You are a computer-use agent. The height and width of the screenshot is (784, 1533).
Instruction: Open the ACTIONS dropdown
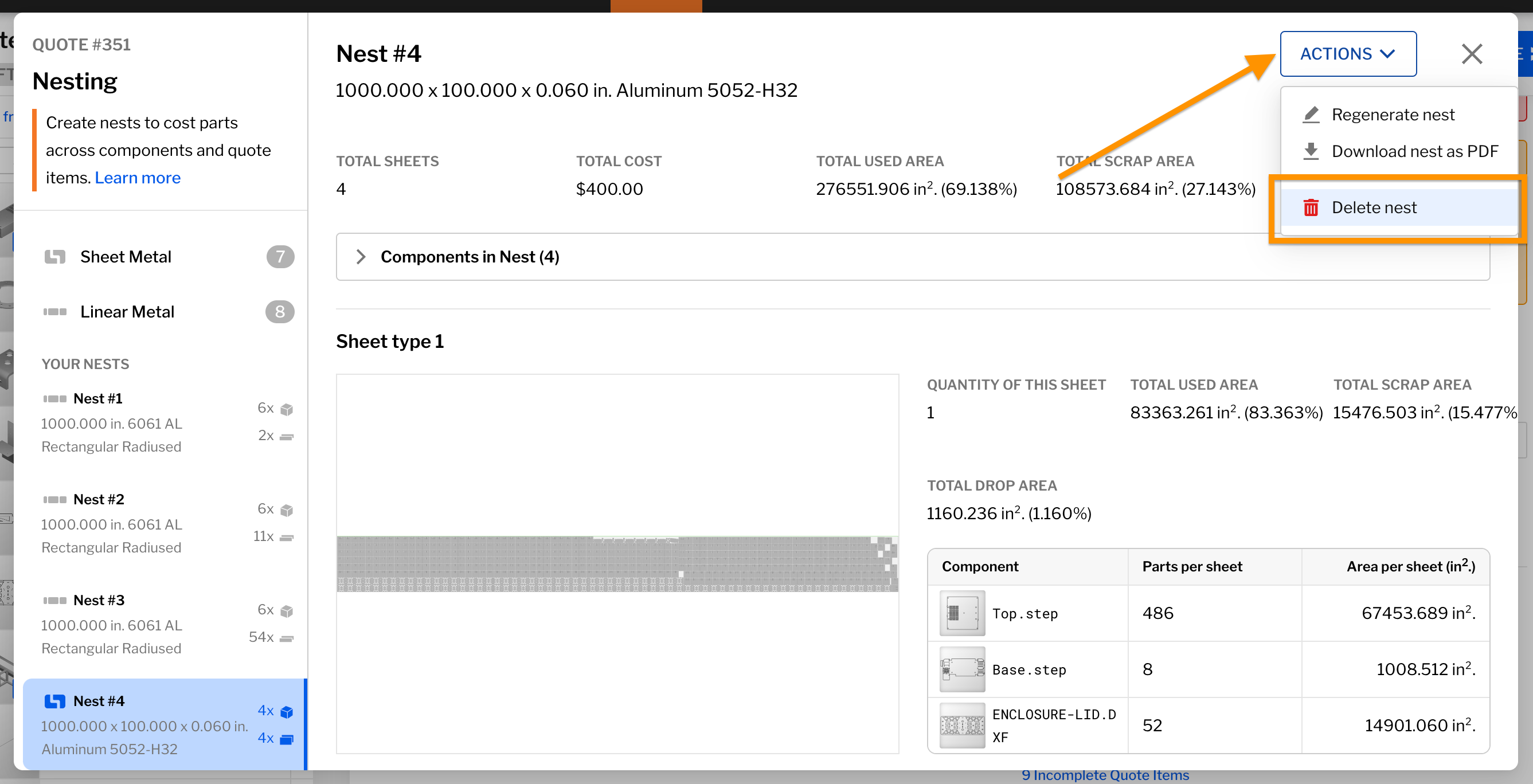[1347, 54]
